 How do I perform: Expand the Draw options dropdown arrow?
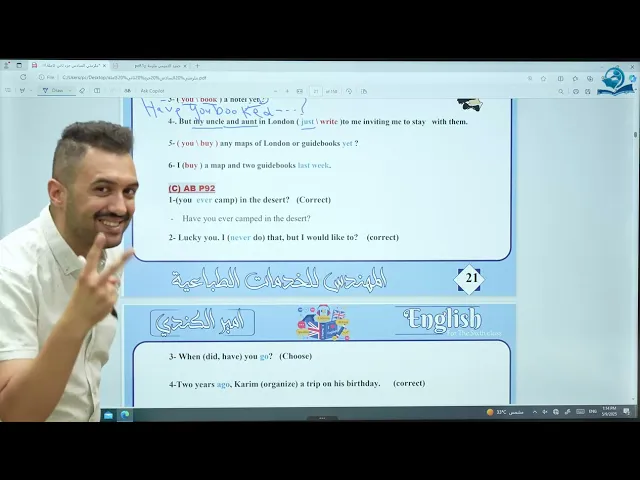tap(70, 91)
